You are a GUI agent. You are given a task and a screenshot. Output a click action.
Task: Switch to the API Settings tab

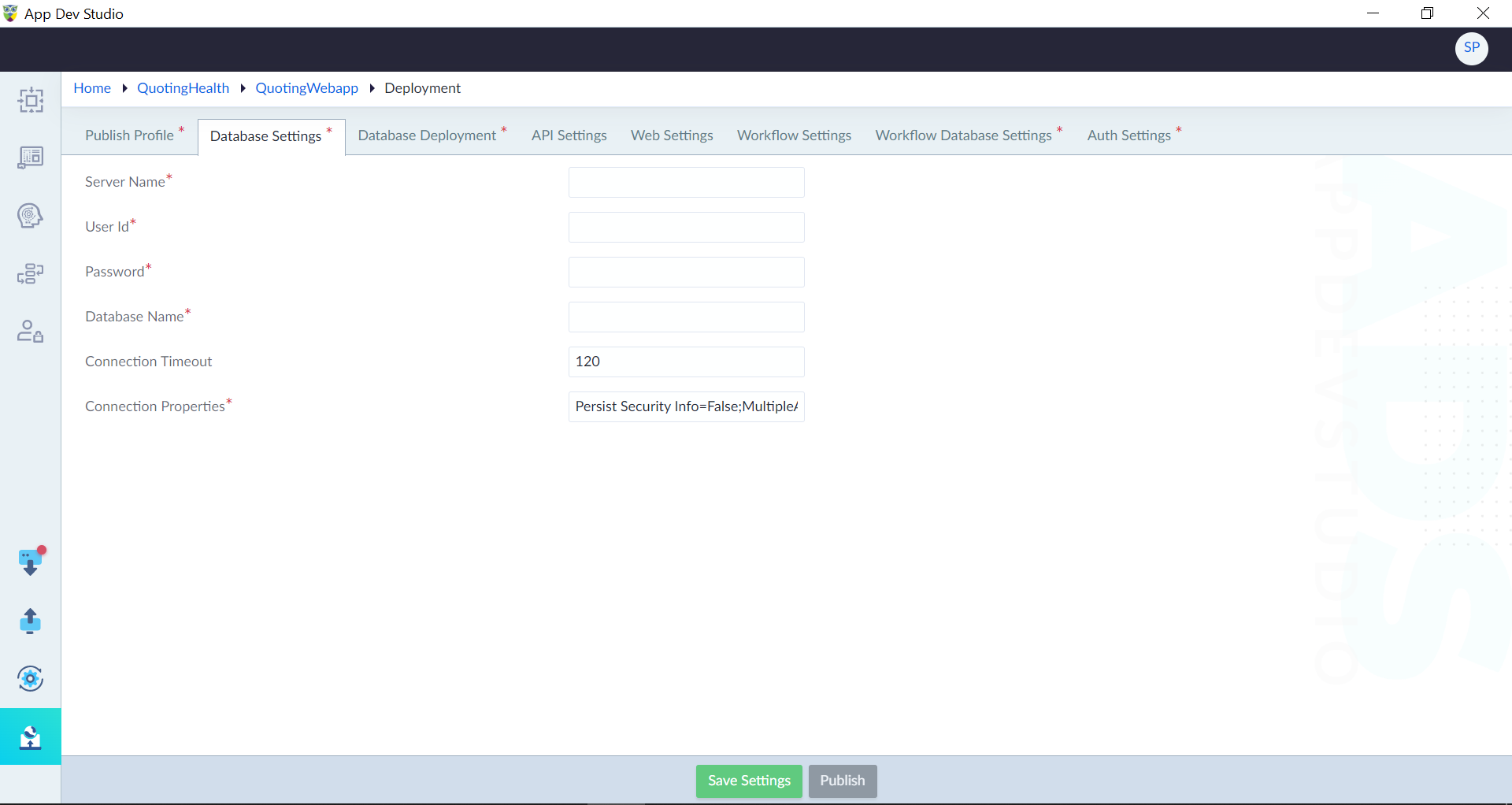569,135
